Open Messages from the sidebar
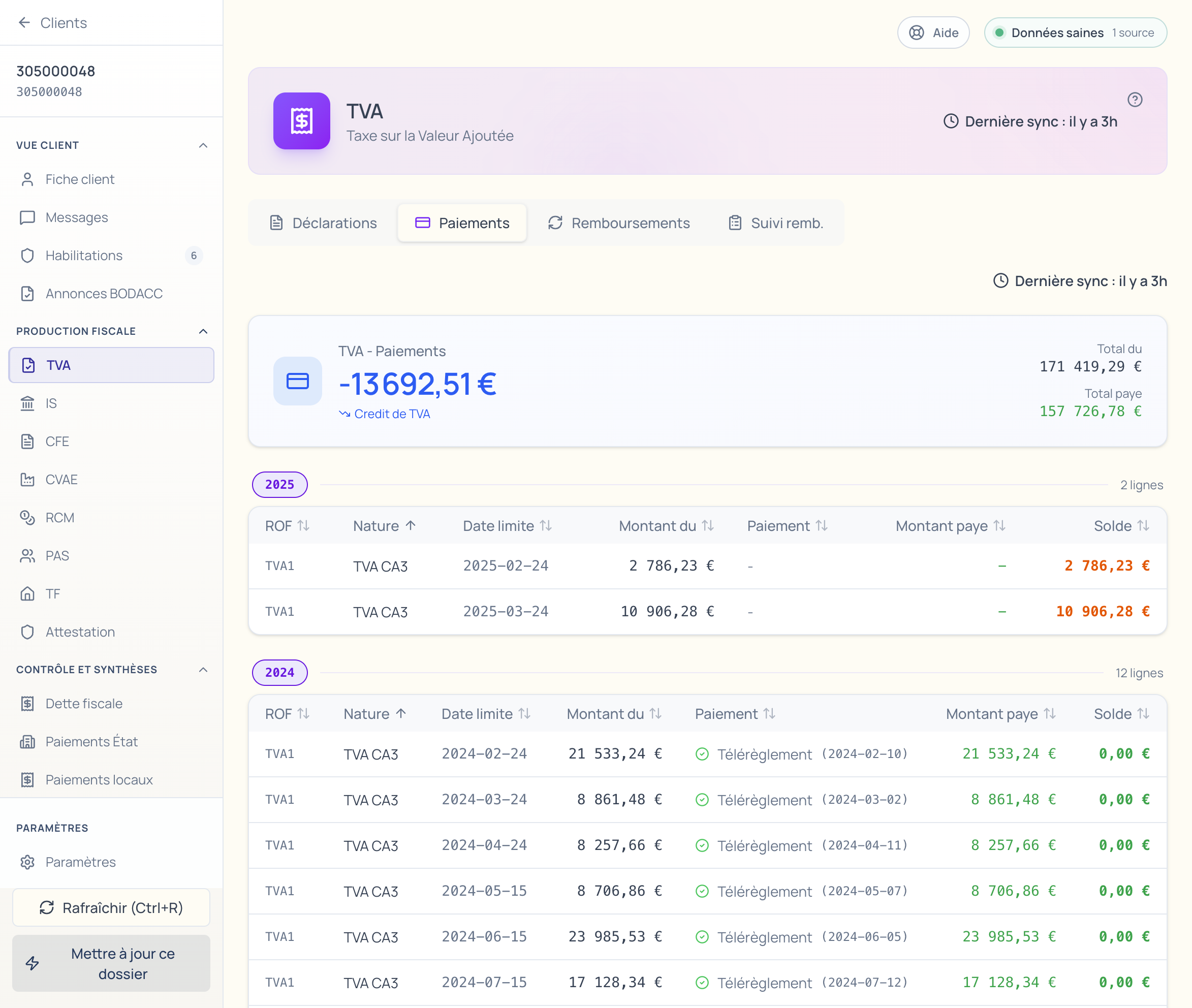 click(77, 217)
